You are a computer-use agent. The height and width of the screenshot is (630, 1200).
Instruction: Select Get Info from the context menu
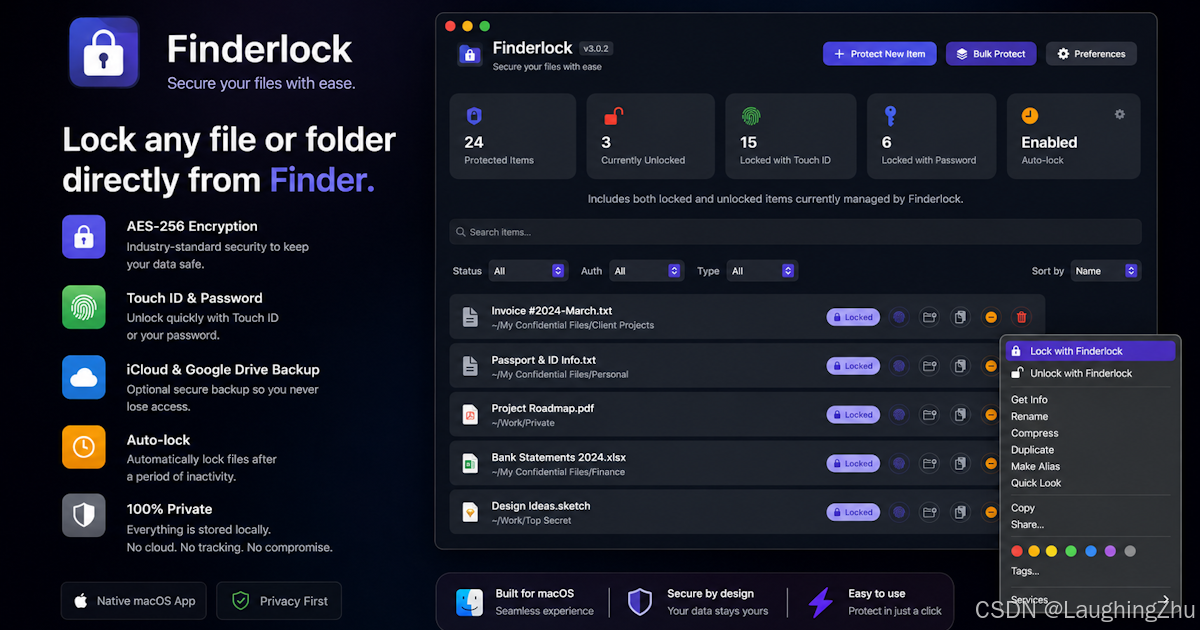[1029, 400]
